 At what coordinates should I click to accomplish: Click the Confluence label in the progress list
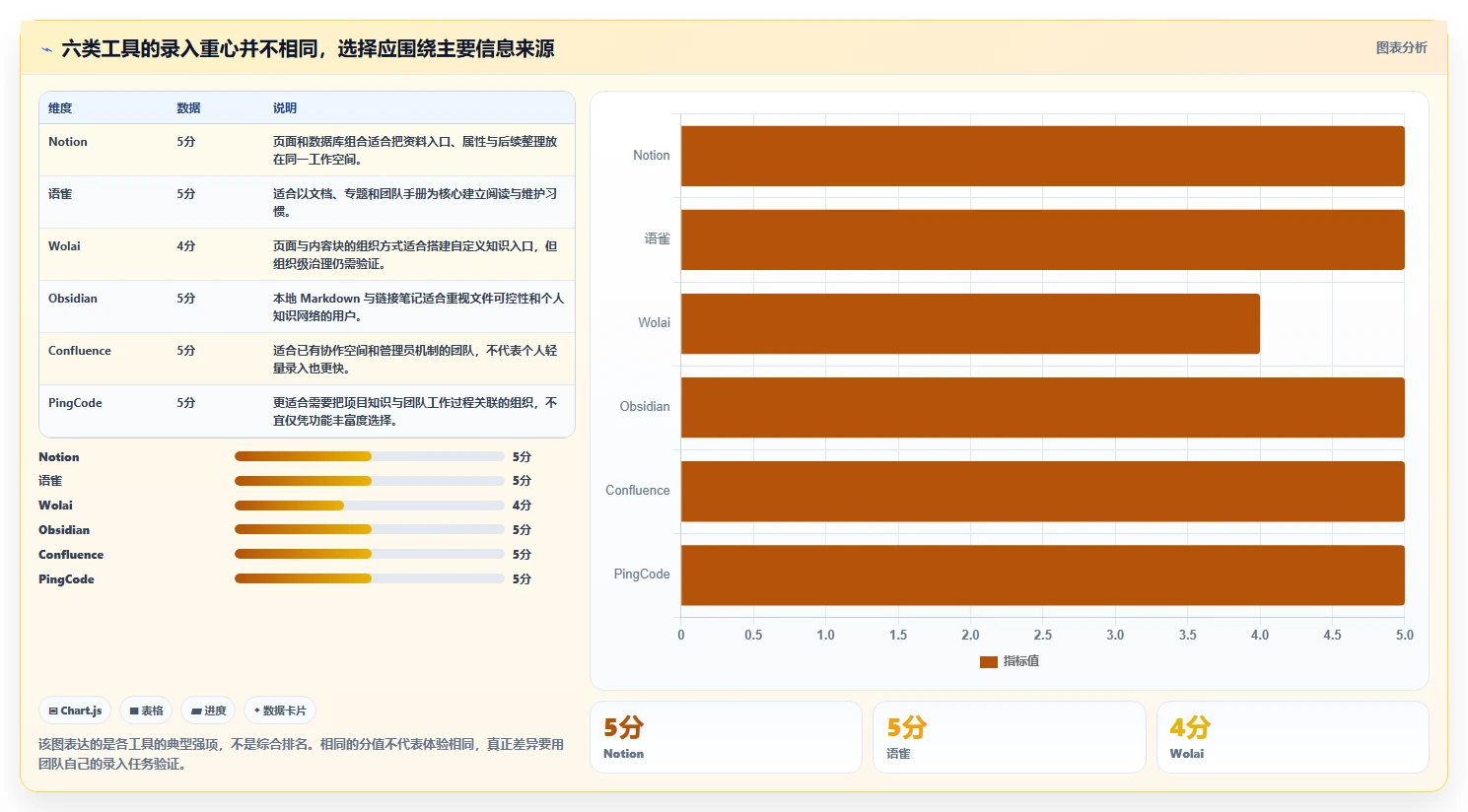[x=71, y=555]
